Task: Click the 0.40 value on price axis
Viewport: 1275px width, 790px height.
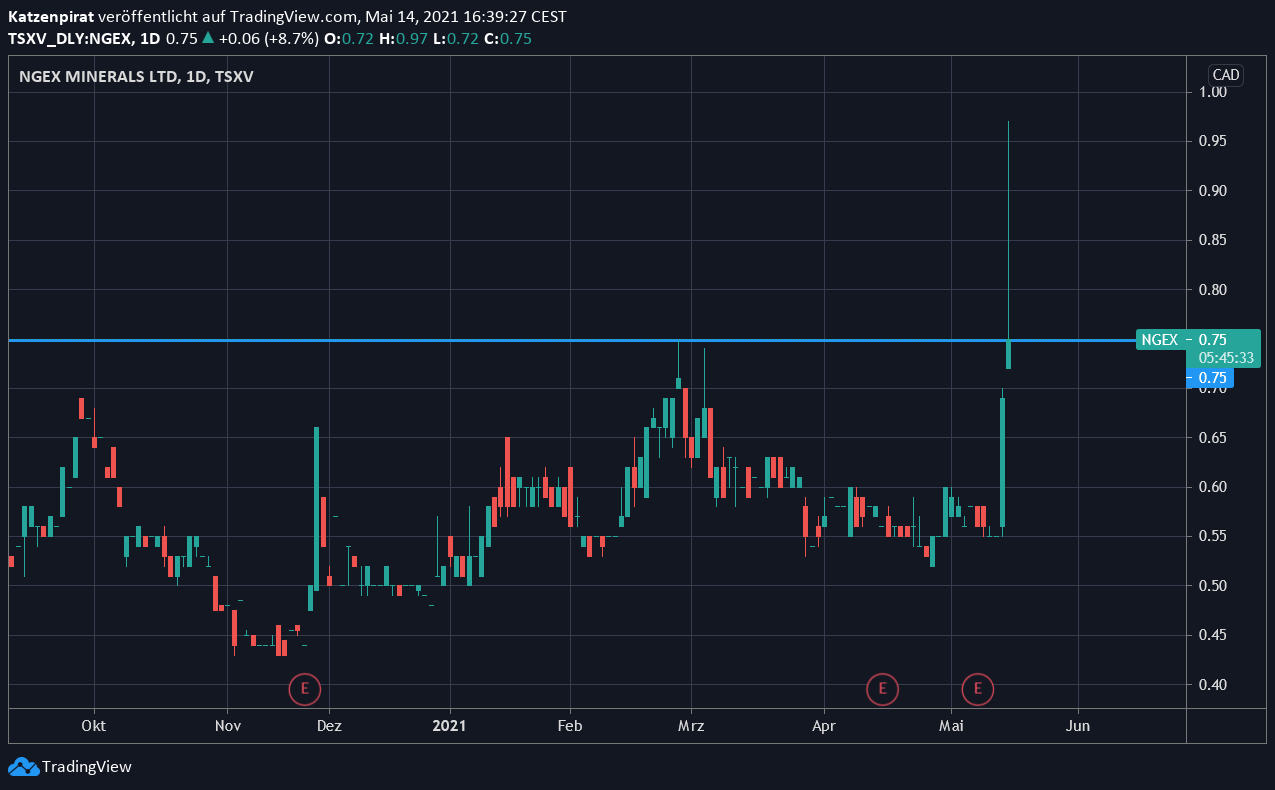Action: 1213,685
